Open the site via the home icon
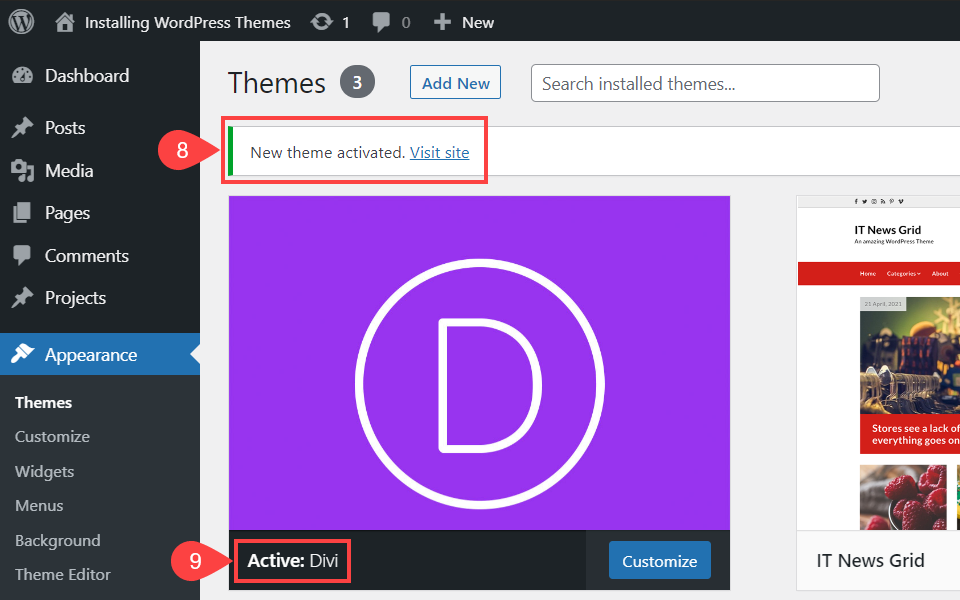Viewport: 960px width, 600px height. pos(64,21)
